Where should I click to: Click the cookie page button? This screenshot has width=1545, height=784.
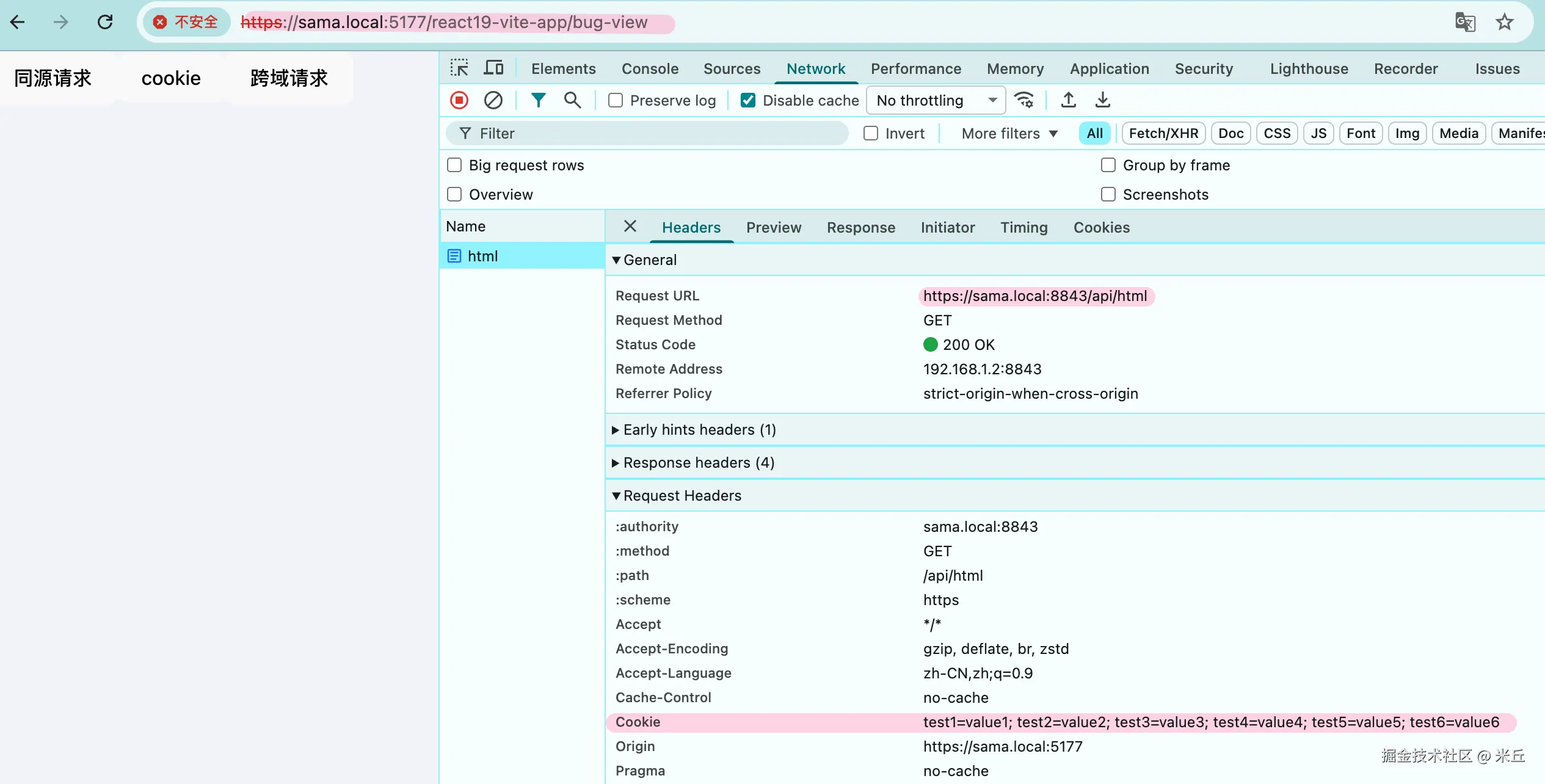point(171,78)
